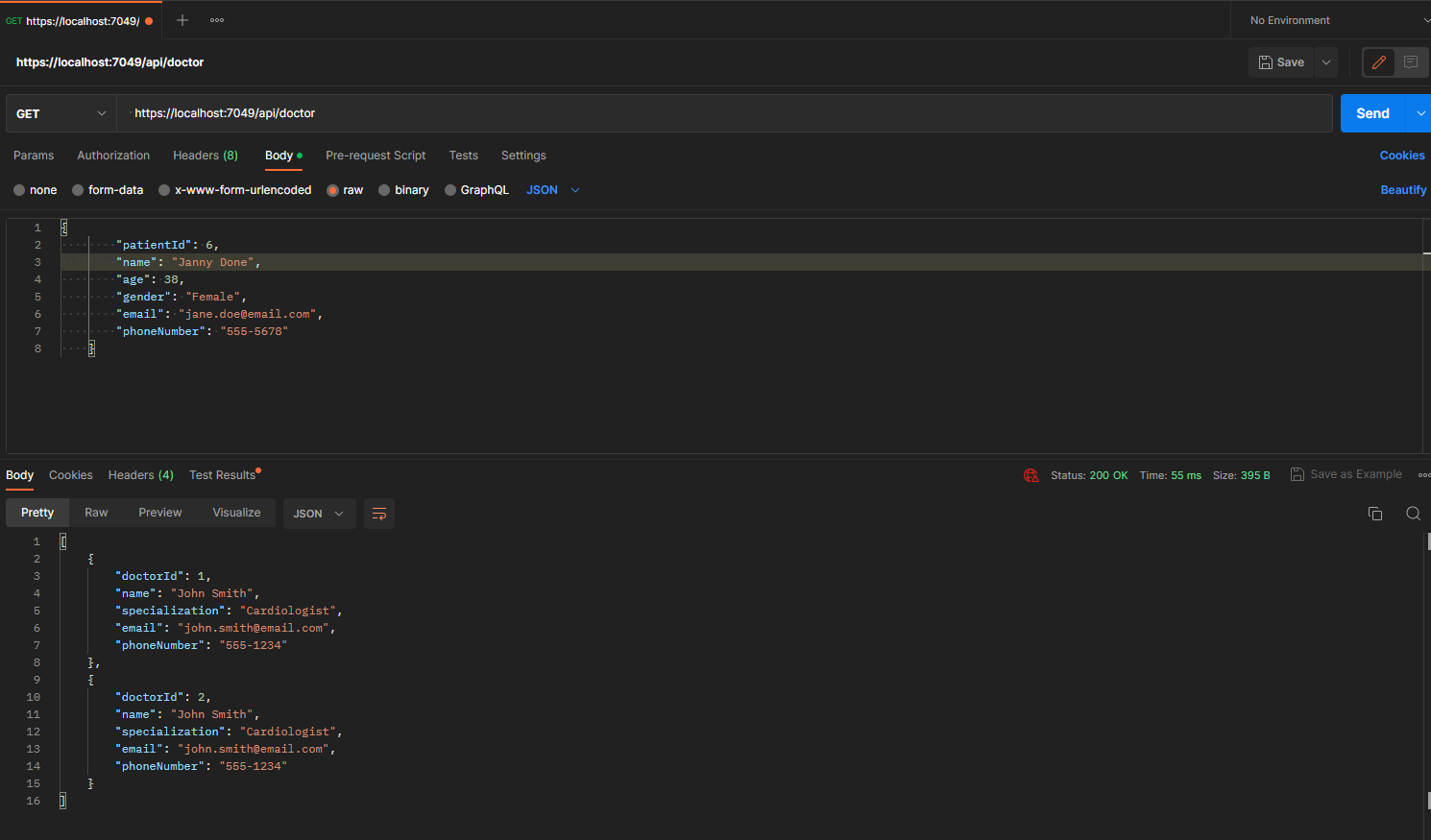The width and height of the screenshot is (1431, 840).
Task: Open a new request tab with plus icon
Action: point(182,20)
